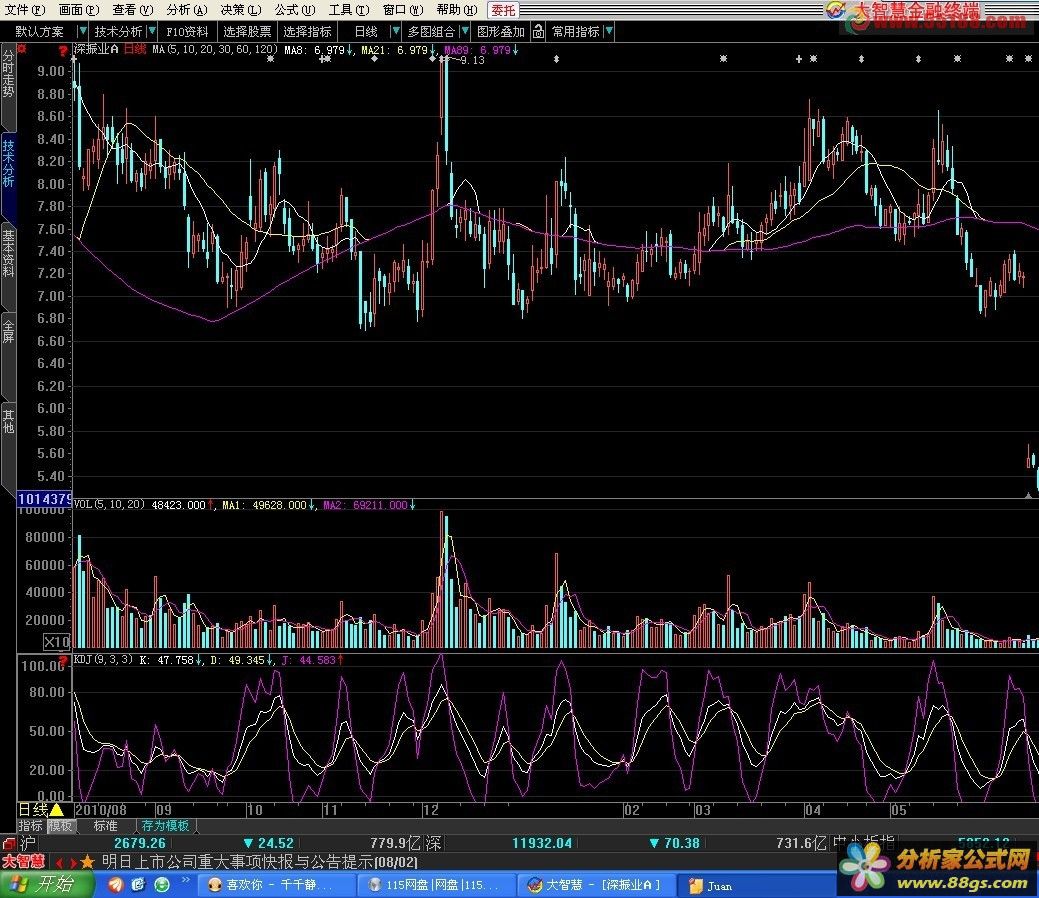Click the blue quick launch icon on taskbar

click(x=138, y=885)
